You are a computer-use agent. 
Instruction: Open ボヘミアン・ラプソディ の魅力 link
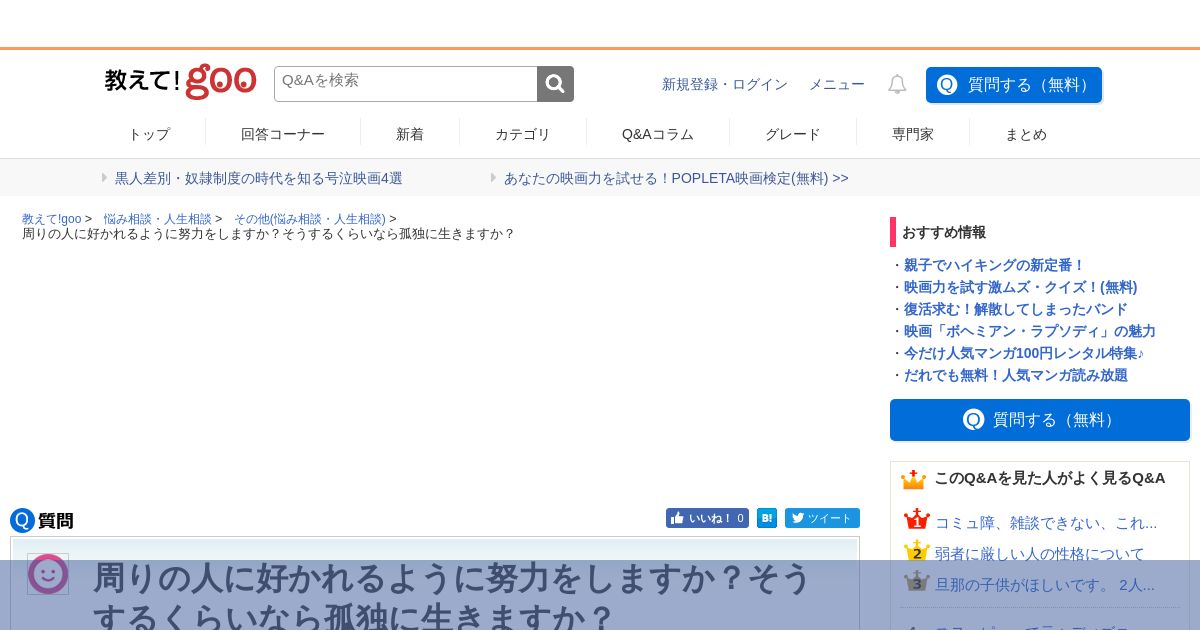pos(1030,331)
